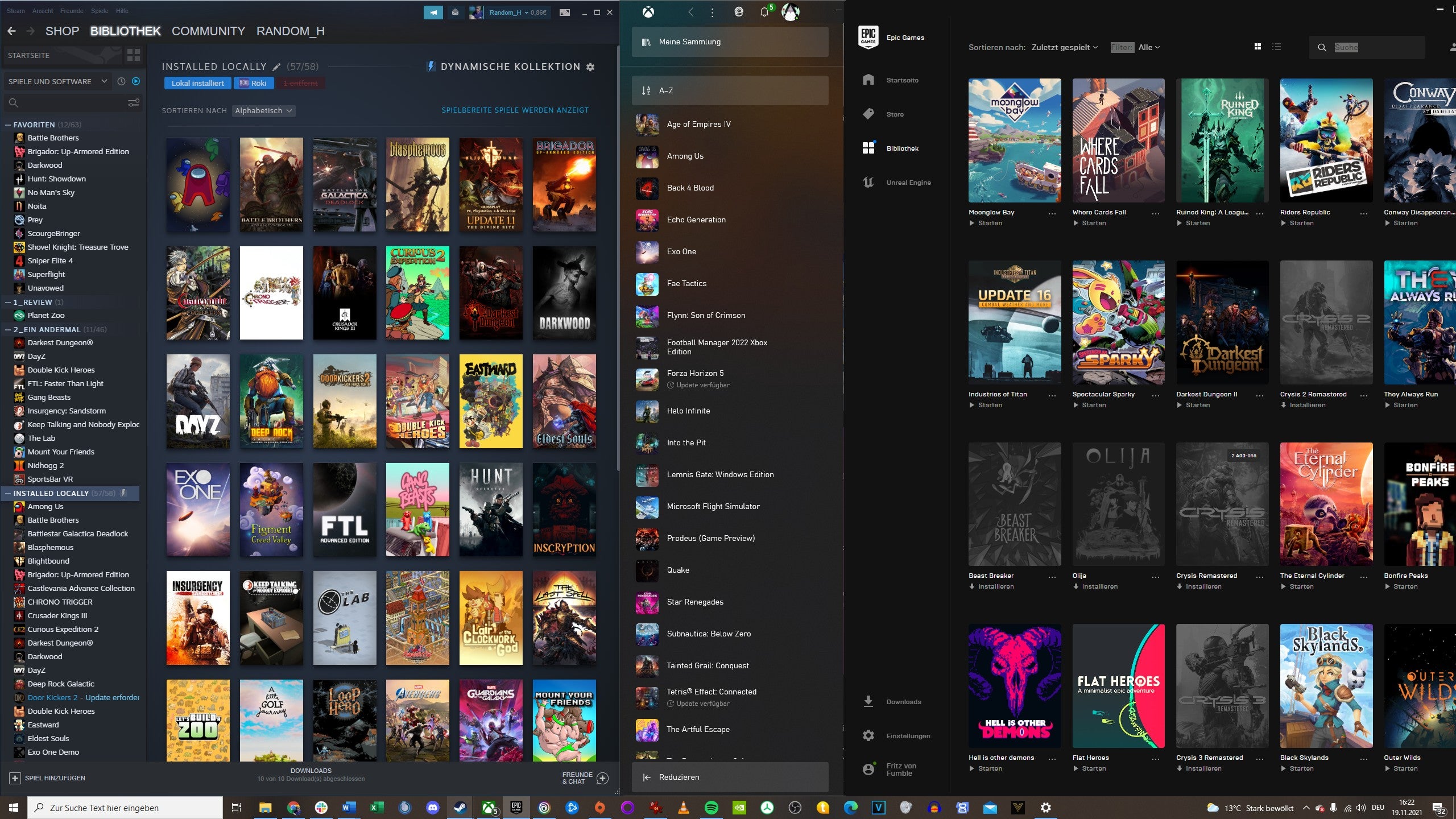Click the Steam recent-activity clock filter icon
Viewport: 1456px width, 819px height.
(121, 81)
